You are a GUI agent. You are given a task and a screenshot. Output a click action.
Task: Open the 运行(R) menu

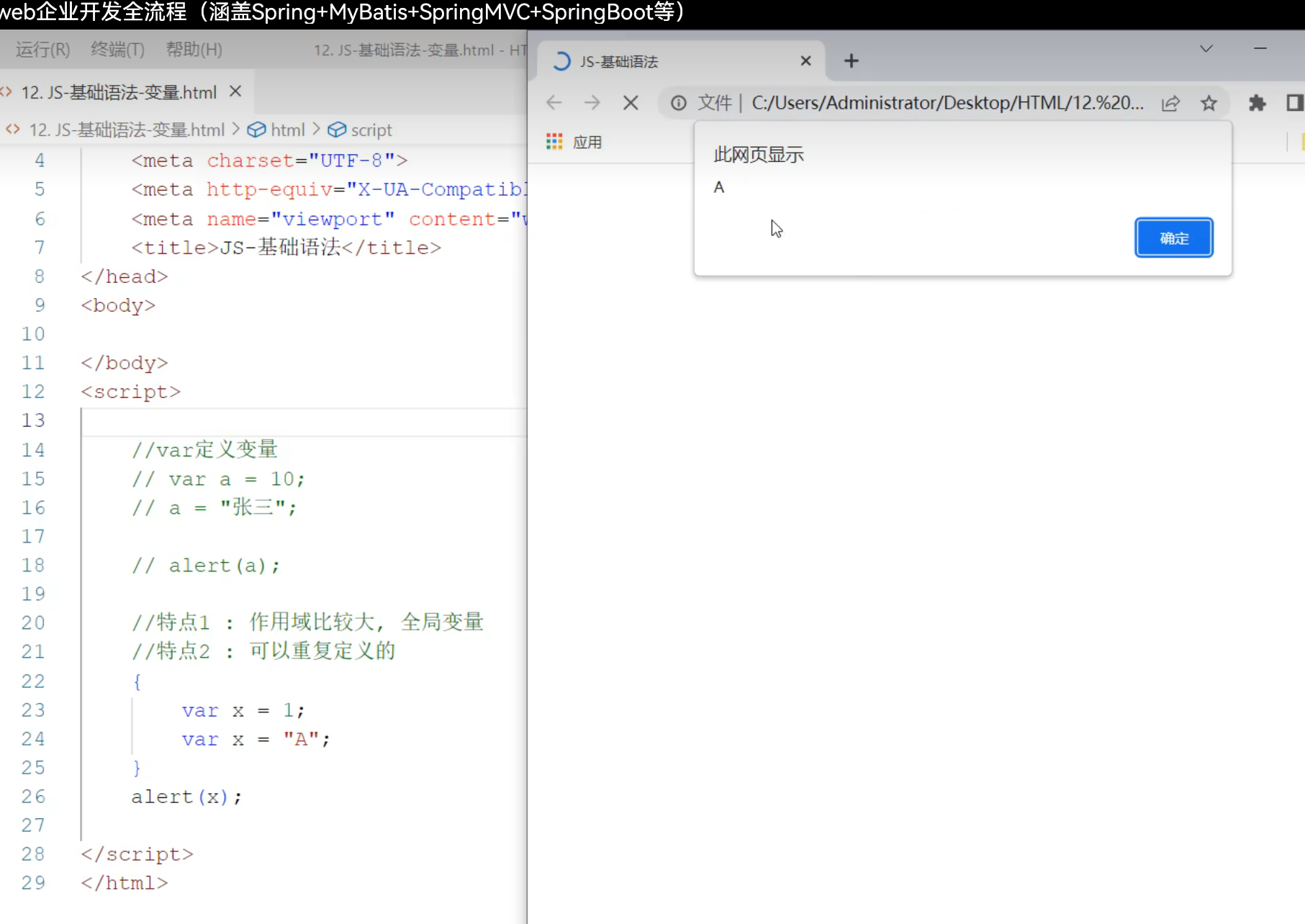coord(42,50)
